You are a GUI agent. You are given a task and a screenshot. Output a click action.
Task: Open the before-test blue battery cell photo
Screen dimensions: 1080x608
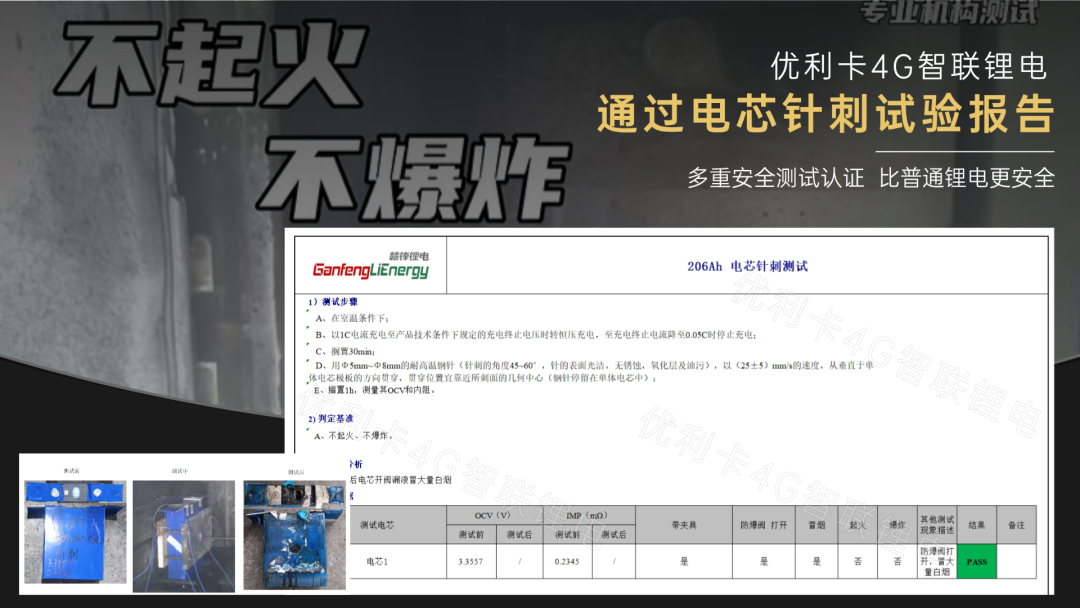[75, 532]
